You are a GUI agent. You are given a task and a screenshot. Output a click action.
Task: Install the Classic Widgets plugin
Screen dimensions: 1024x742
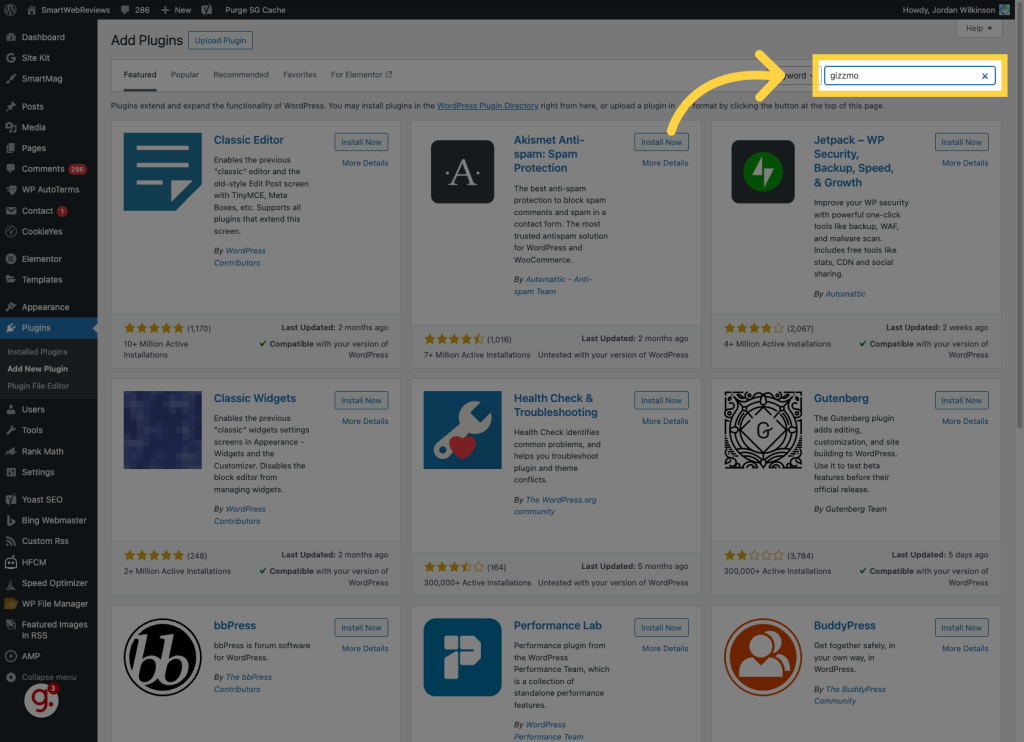(361, 400)
